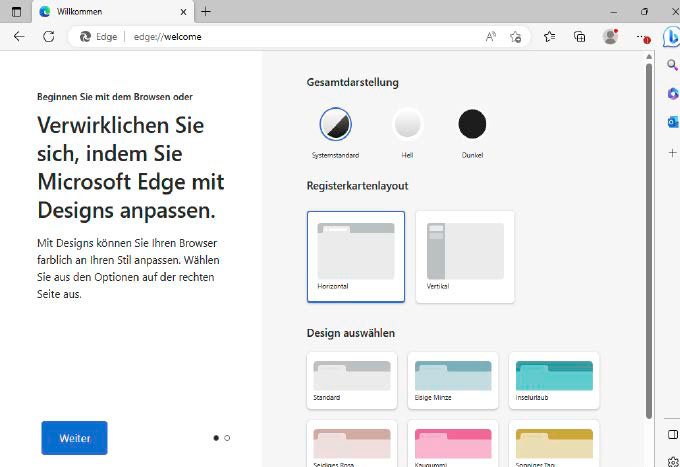Open Read aloud icon in address bar
Image resolution: width=680 pixels, height=467 pixels.
click(490, 37)
